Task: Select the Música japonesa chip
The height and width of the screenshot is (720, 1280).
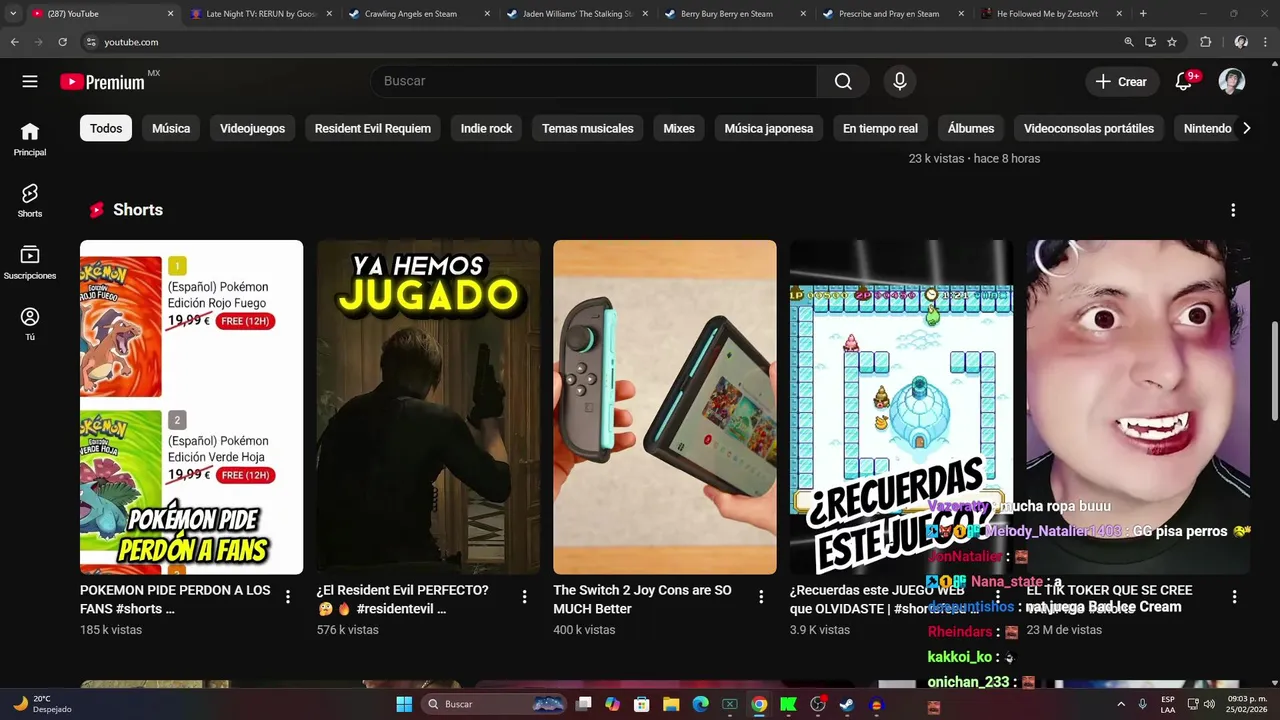Action: click(769, 128)
